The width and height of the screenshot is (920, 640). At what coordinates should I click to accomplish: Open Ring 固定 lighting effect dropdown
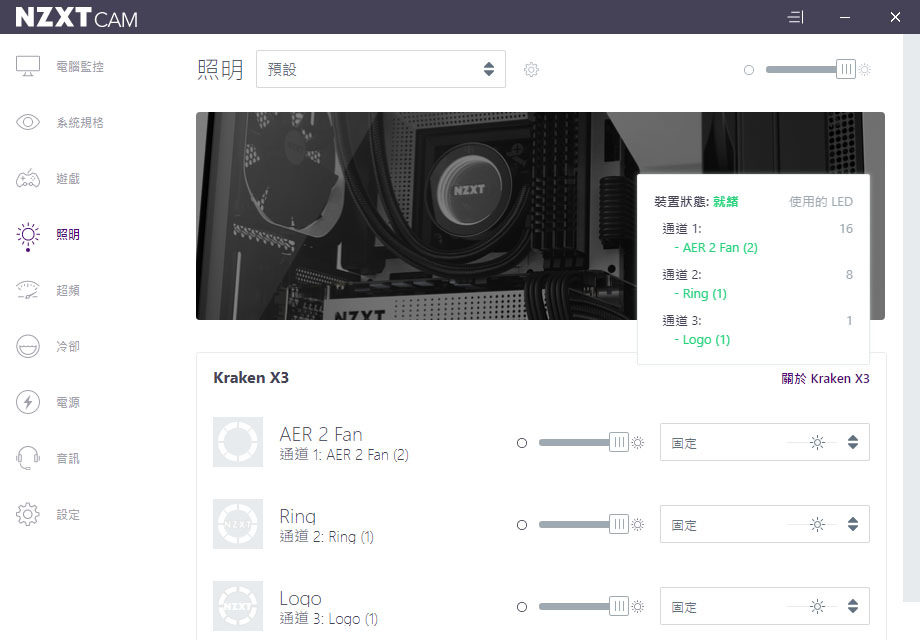tap(765, 524)
